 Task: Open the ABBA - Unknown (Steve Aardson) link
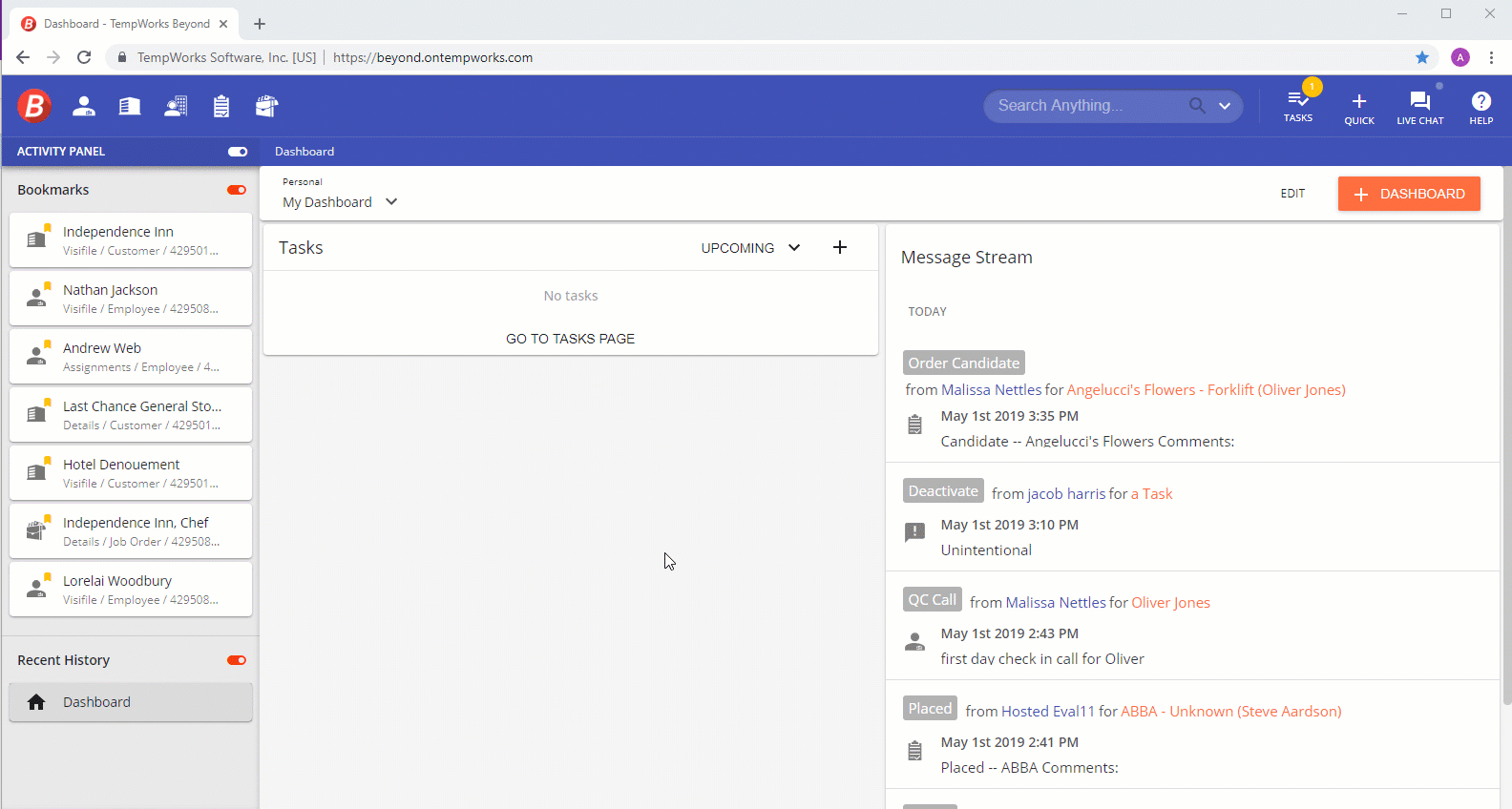[1231, 712]
